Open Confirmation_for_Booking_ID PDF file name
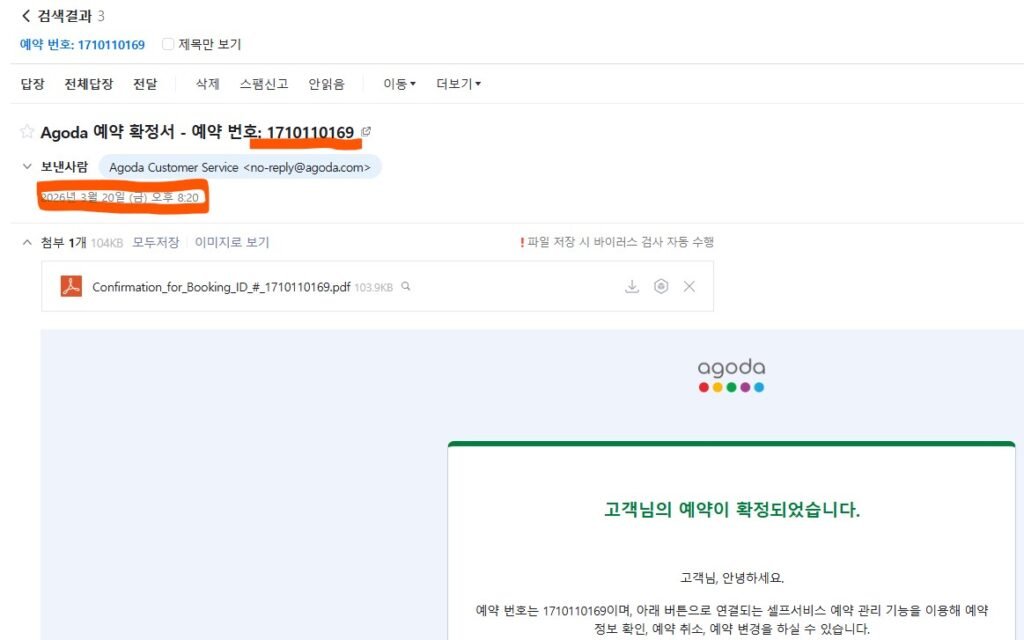Image resolution: width=1024 pixels, height=640 pixels. click(x=221, y=287)
